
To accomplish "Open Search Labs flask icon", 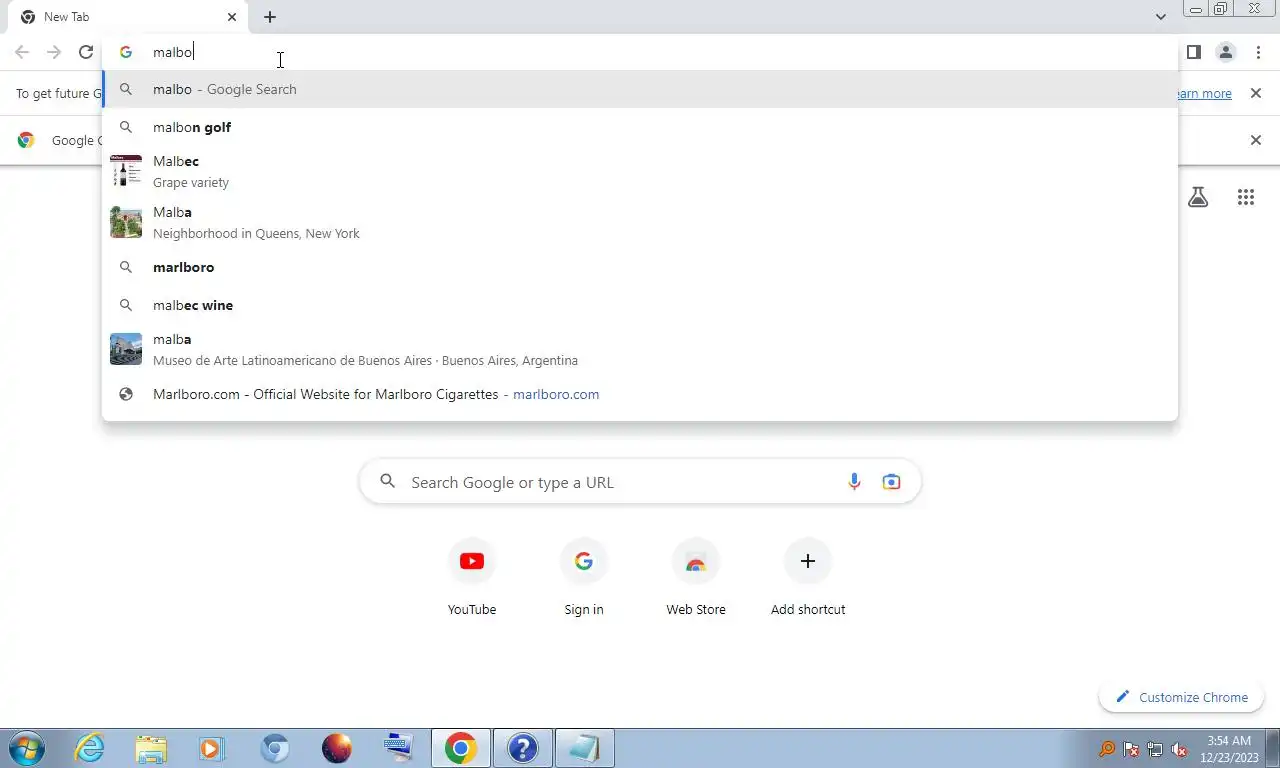I will pyautogui.click(x=1198, y=197).
